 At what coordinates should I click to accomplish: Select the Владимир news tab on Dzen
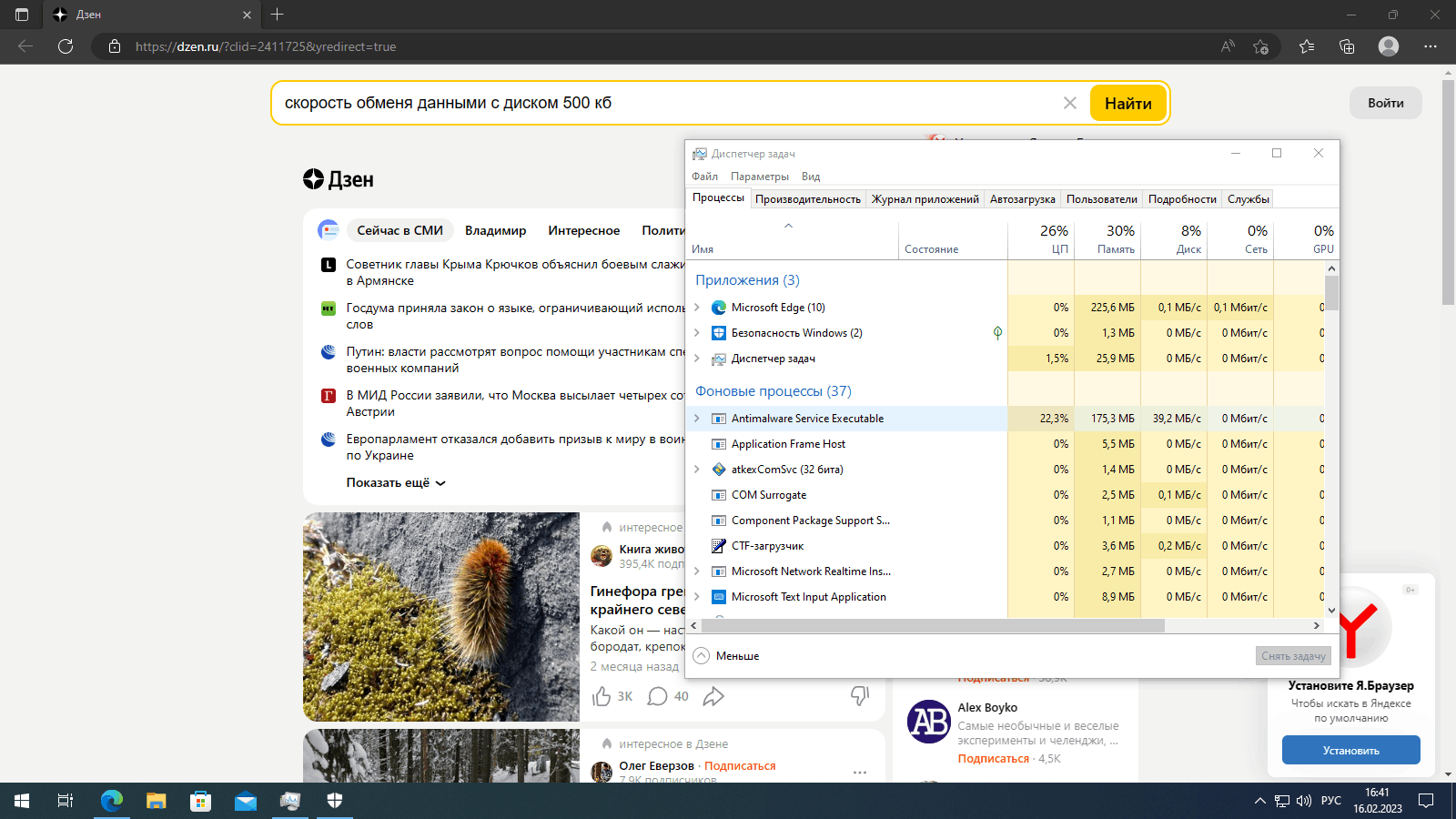click(495, 230)
